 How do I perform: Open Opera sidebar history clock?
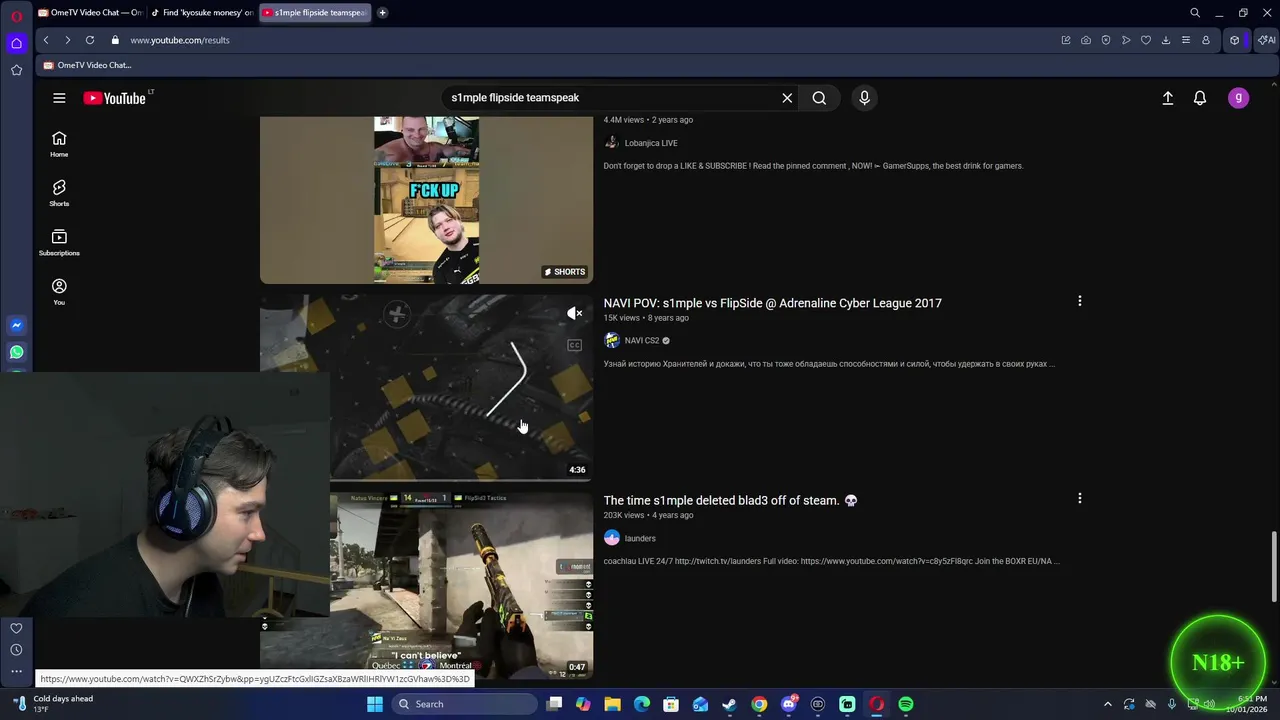(x=16, y=650)
